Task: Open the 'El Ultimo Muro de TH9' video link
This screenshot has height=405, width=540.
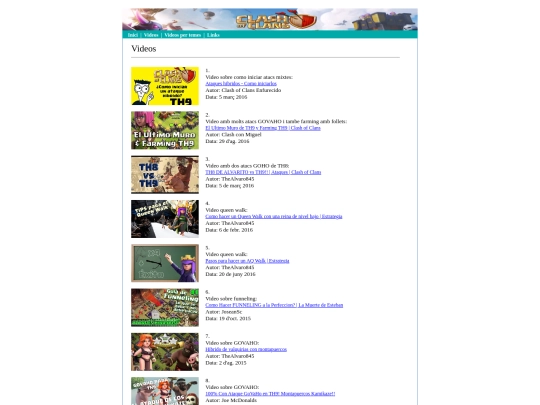Action: click(x=263, y=128)
